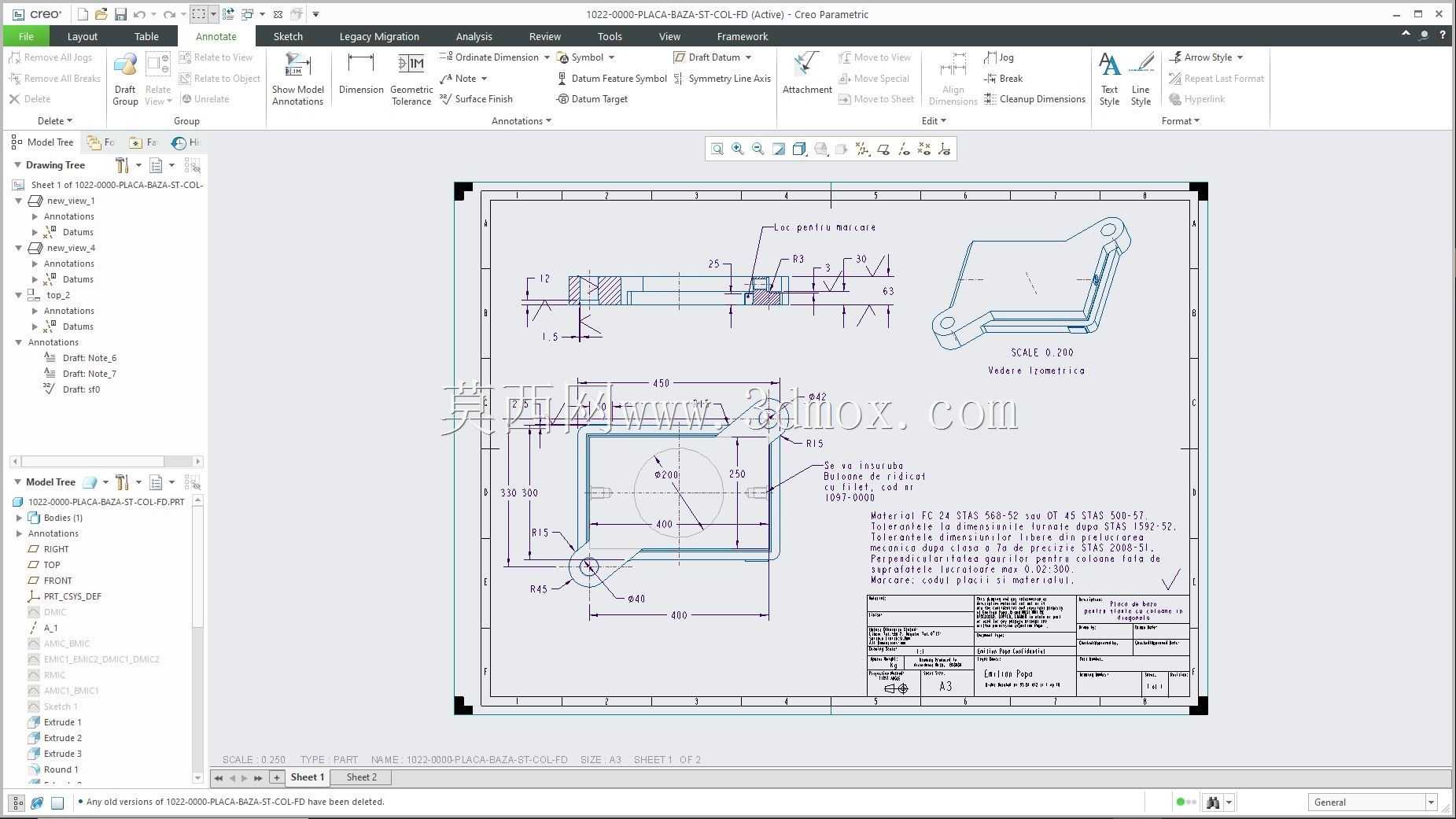The height and width of the screenshot is (819, 1456).
Task: Click the Find binoculars icon
Action: pyautogui.click(x=1213, y=802)
